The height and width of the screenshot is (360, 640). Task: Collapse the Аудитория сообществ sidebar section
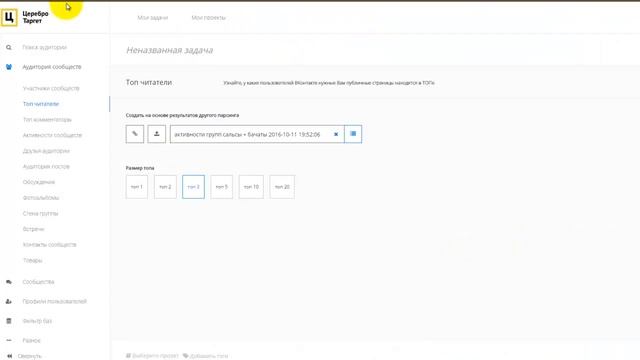52,67
